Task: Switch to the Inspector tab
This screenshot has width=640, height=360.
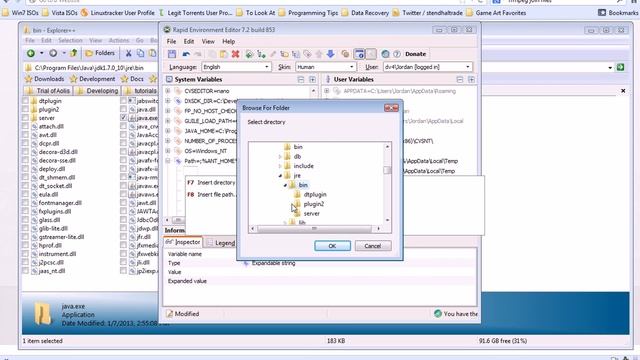Action: tap(183, 242)
